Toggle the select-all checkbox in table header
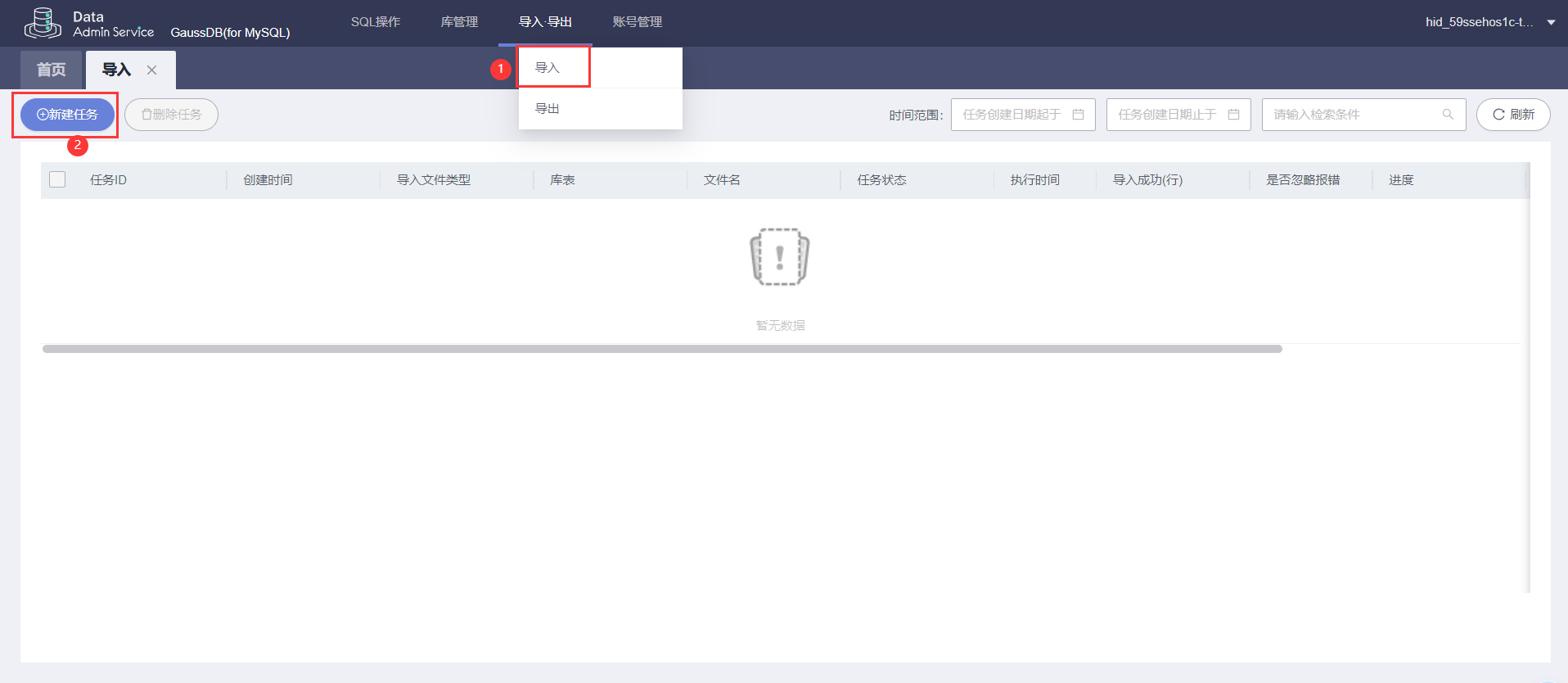This screenshot has height=683, width=1568. (57, 179)
